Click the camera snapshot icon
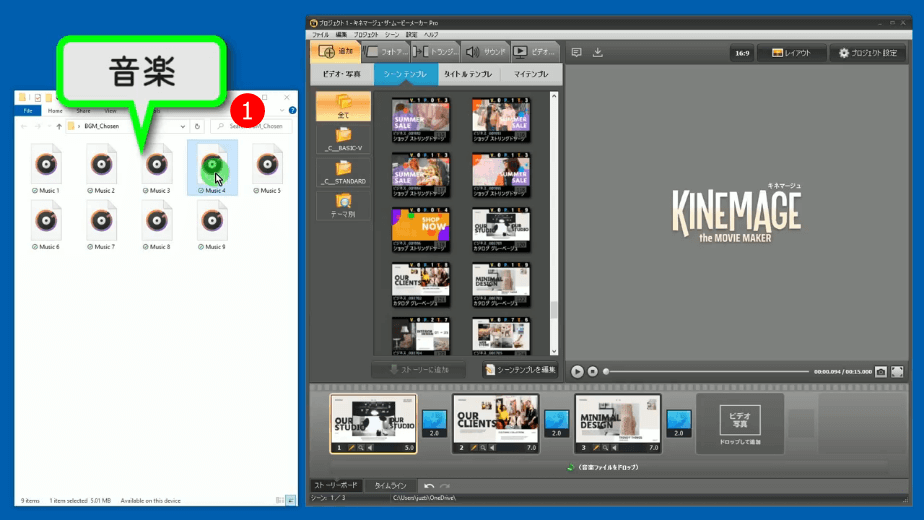924x520 pixels. (x=881, y=371)
